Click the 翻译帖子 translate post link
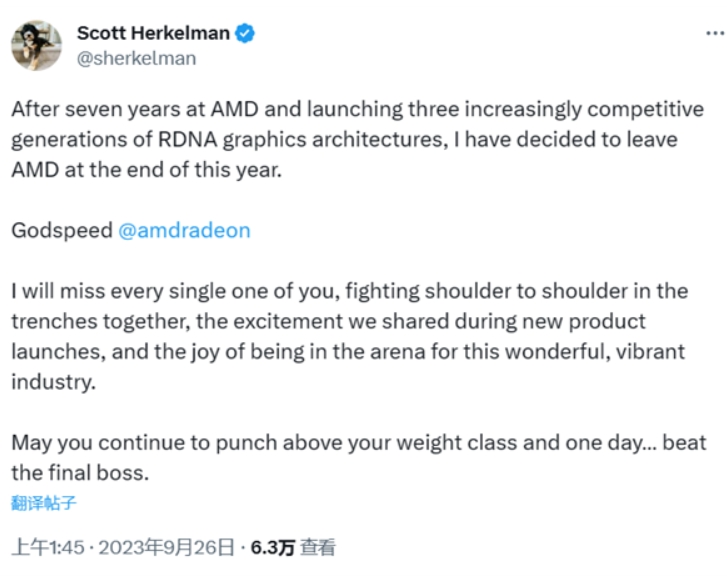Image resolution: width=727 pixels, height=580 pixels. pyautogui.click(x=44, y=502)
